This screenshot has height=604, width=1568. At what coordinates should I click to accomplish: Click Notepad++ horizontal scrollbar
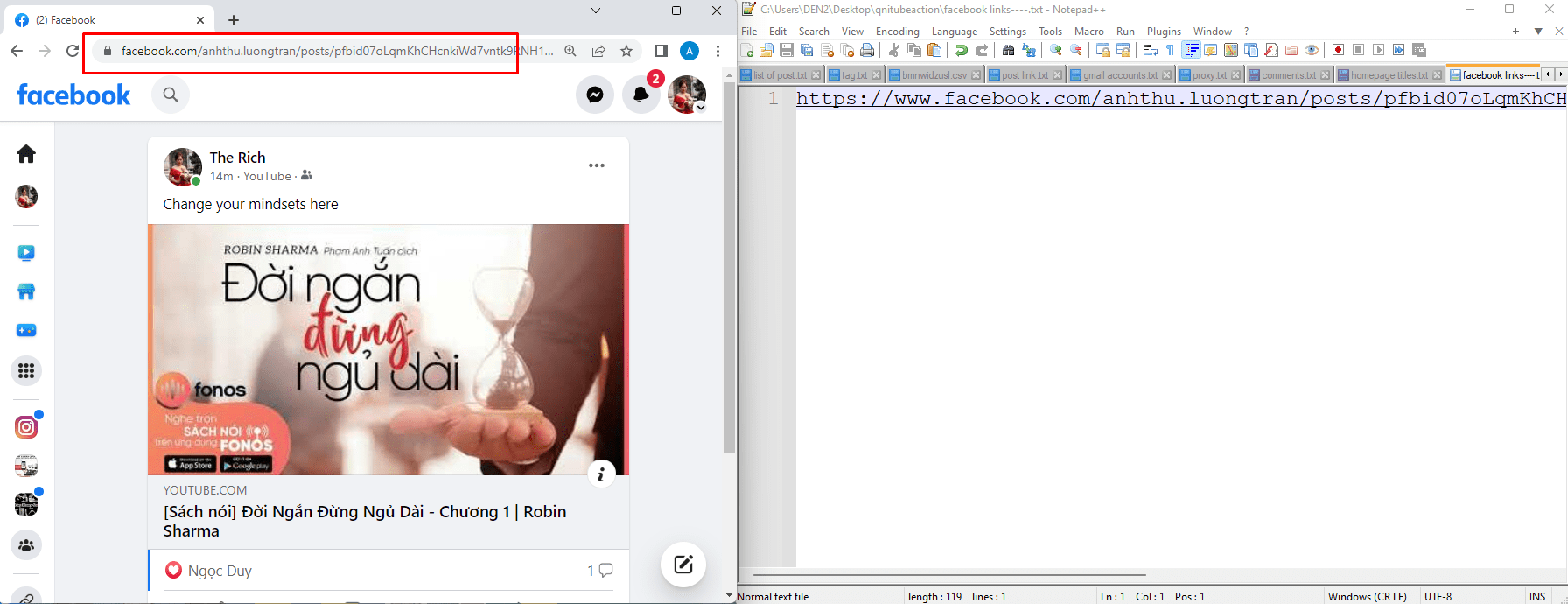(x=949, y=575)
